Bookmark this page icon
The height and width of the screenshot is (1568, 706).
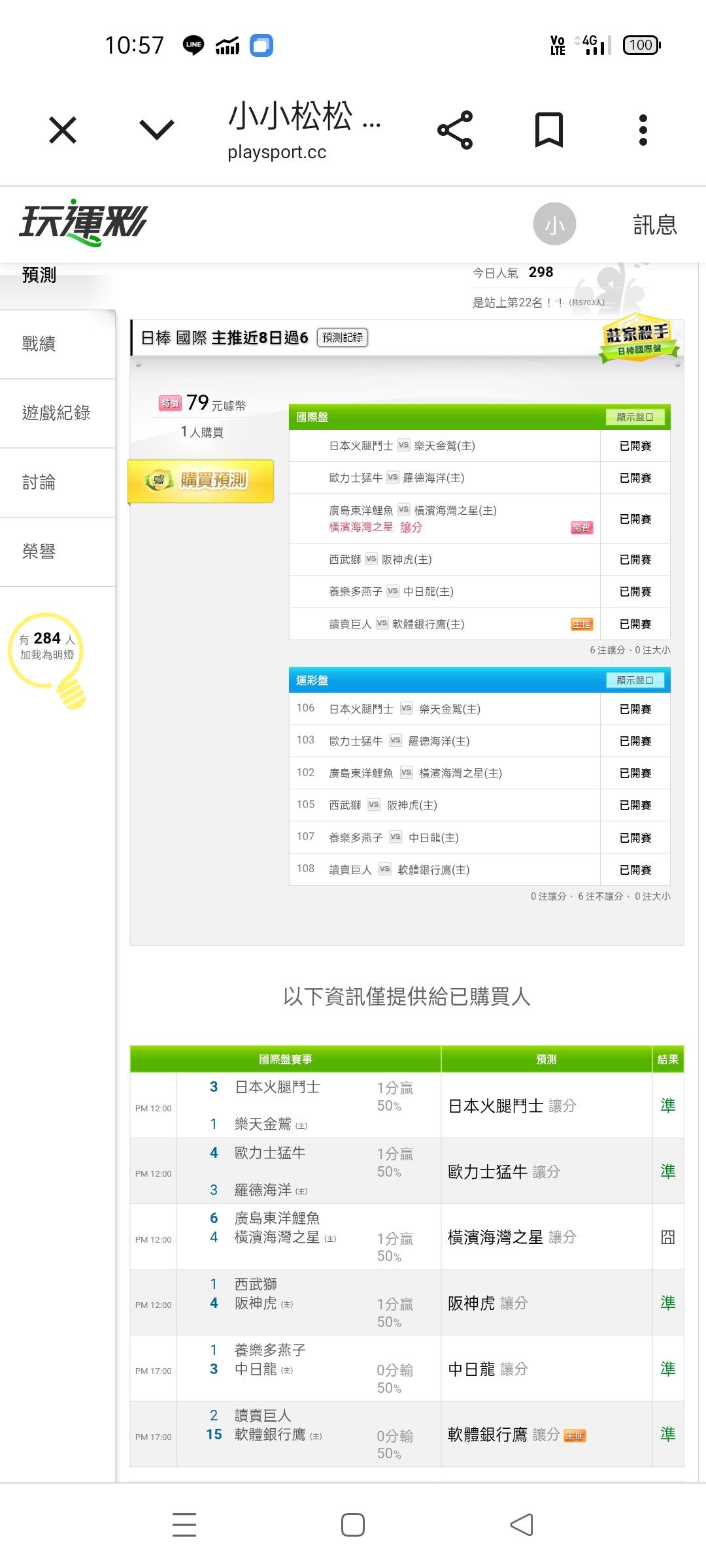[549, 129]
